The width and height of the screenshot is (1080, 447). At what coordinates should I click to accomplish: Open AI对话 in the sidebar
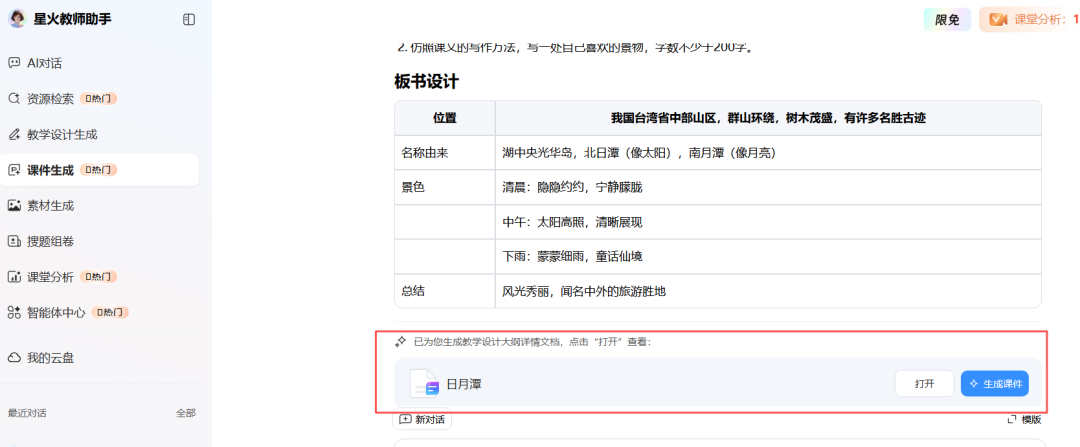[x=100, y=63]
